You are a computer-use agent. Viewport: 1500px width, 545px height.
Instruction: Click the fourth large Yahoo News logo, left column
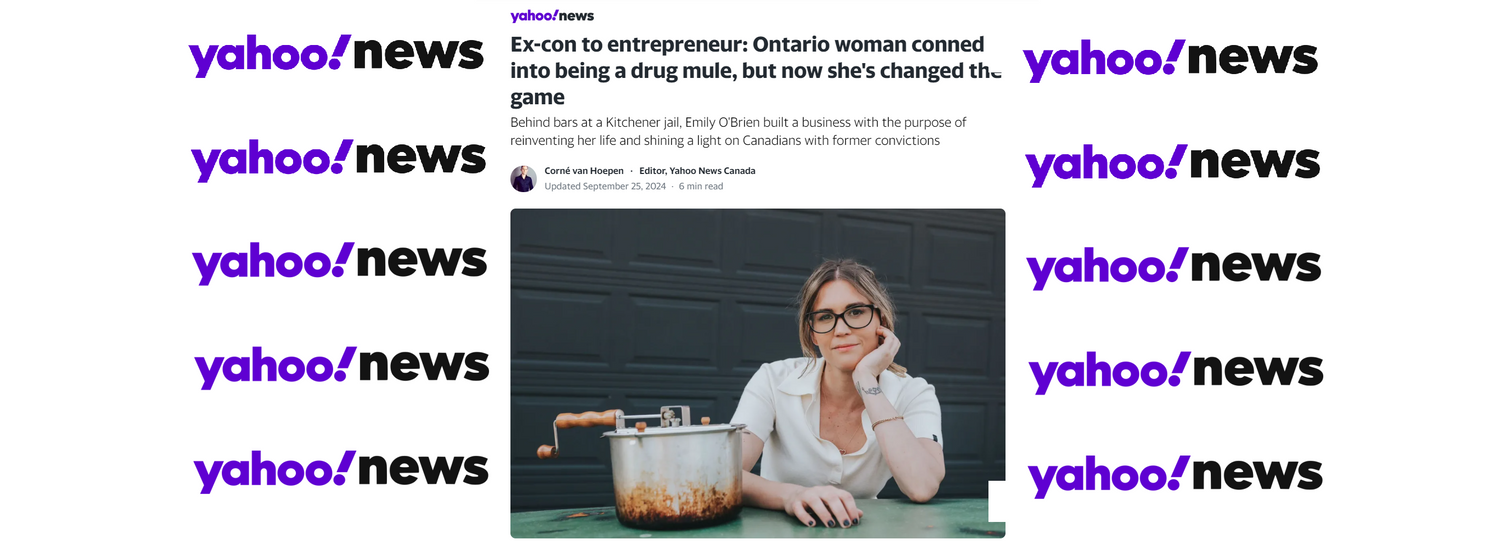click(x=341, y=367)
